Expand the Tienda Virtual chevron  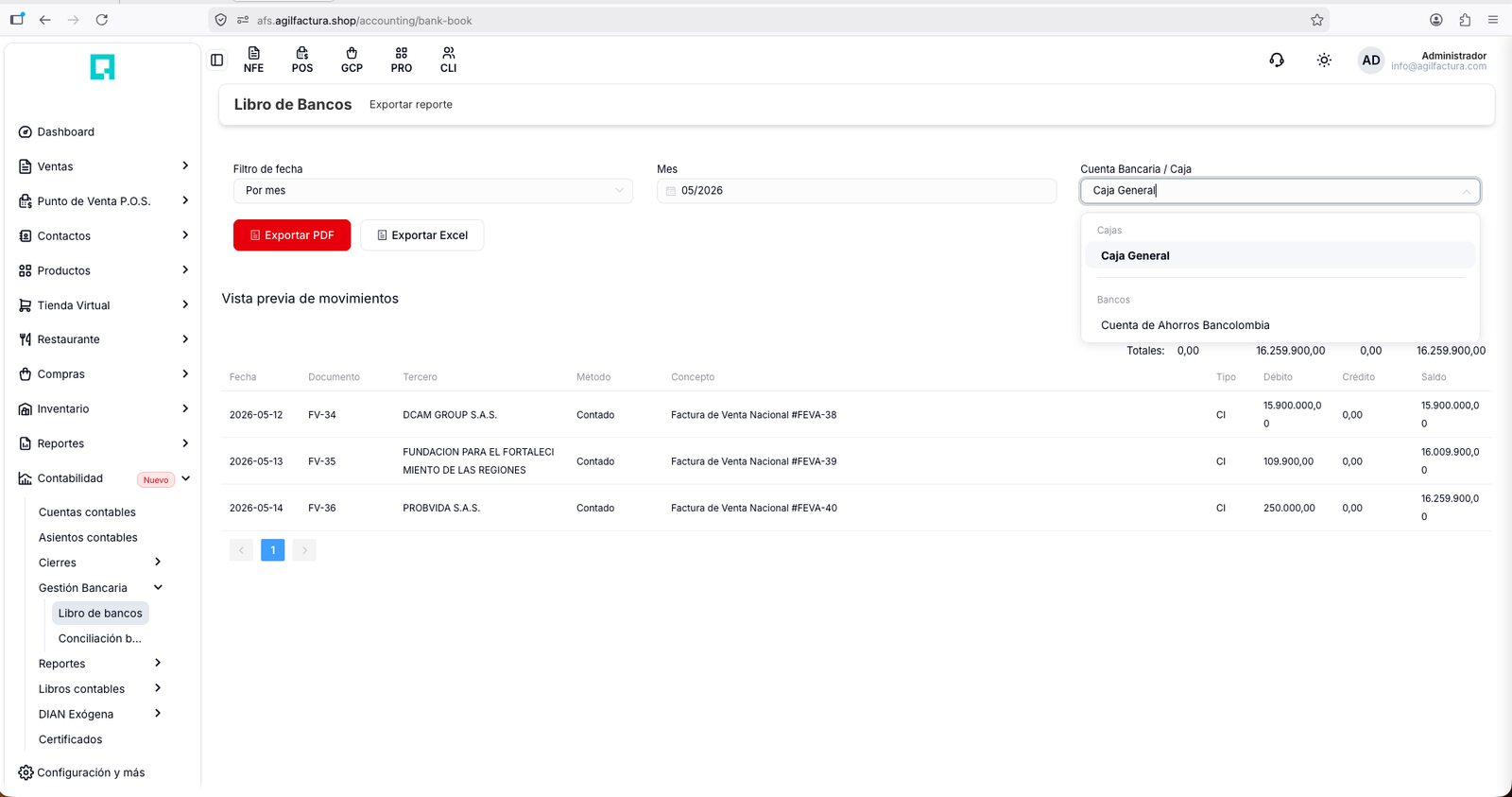click(x=185, y=304)
